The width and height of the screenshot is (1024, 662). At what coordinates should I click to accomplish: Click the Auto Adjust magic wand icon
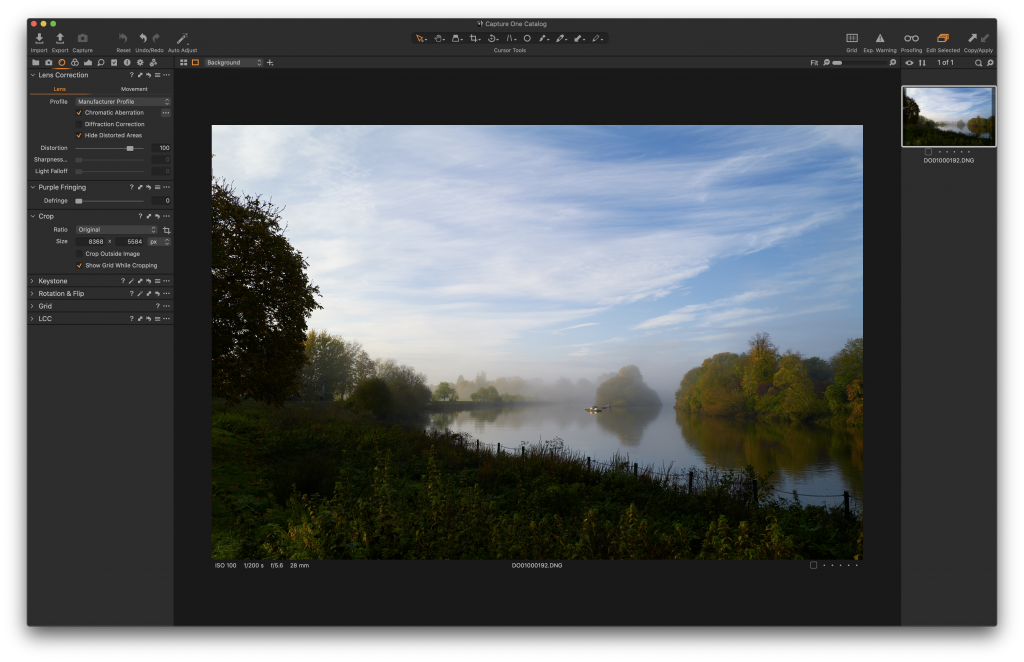tap(182, 39)
